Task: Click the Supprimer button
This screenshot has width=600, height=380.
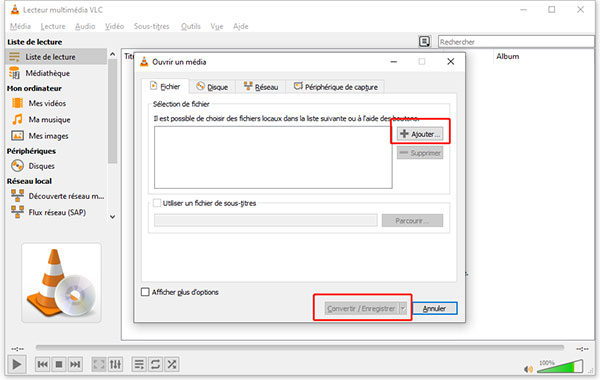Action: (x=420, y=153)
